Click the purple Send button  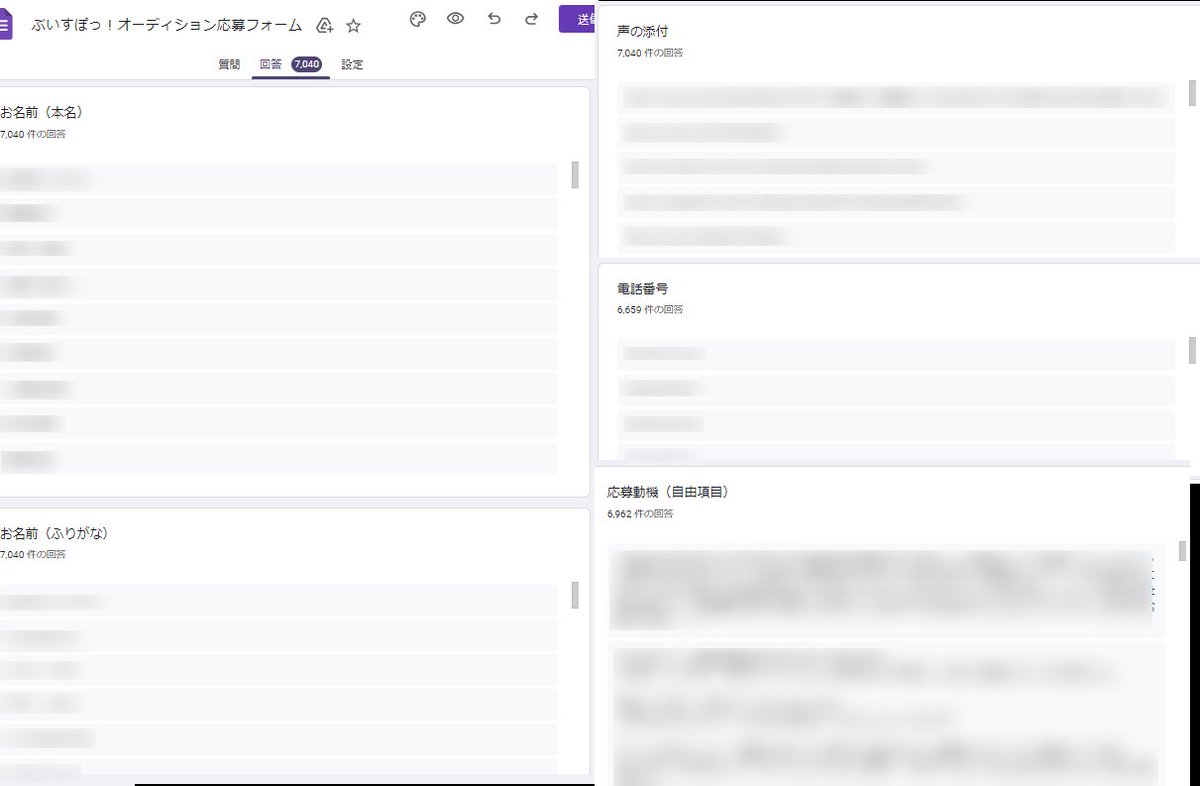576,19
